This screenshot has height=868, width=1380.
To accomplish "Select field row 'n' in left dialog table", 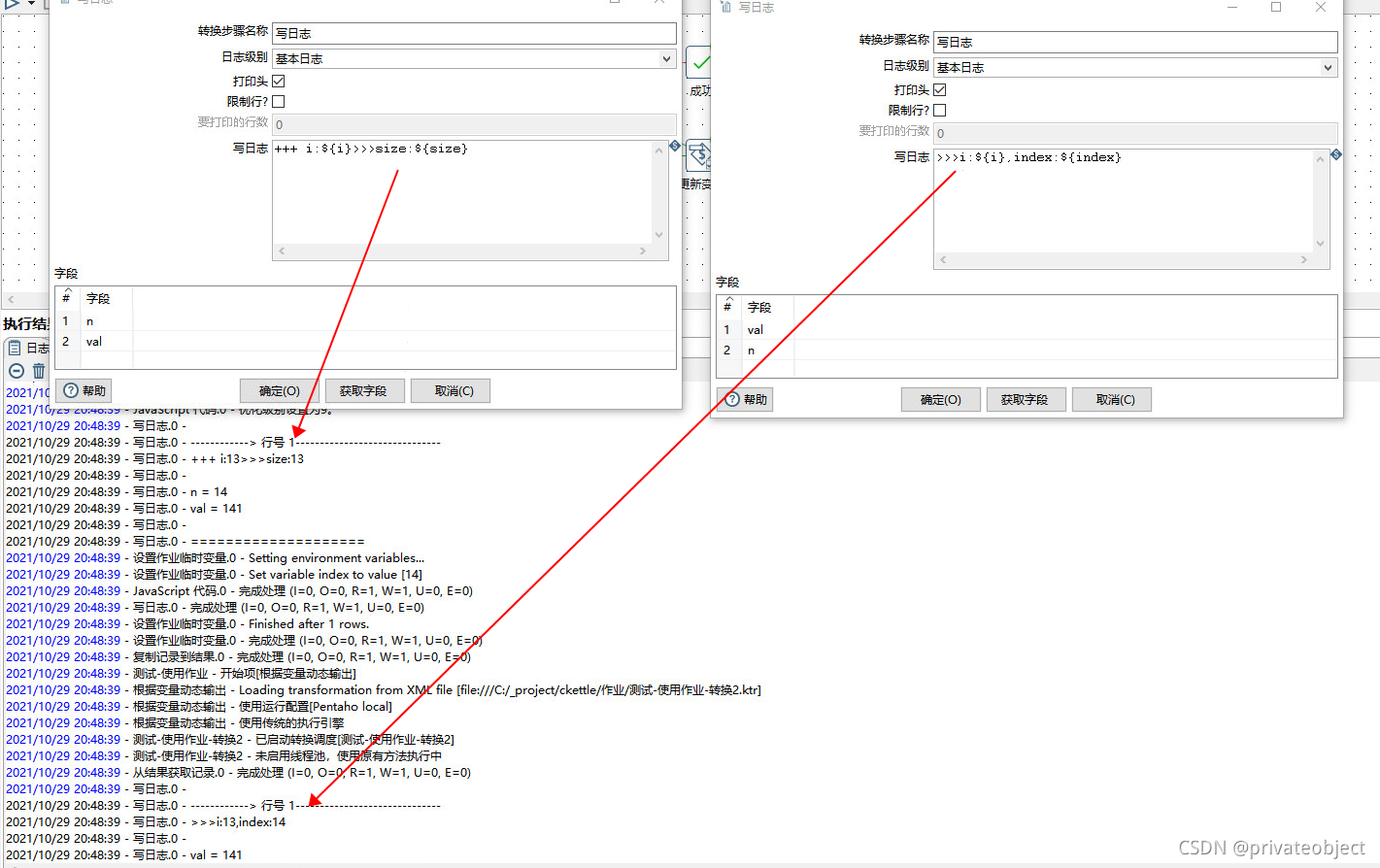I will (x=366, y=321).
